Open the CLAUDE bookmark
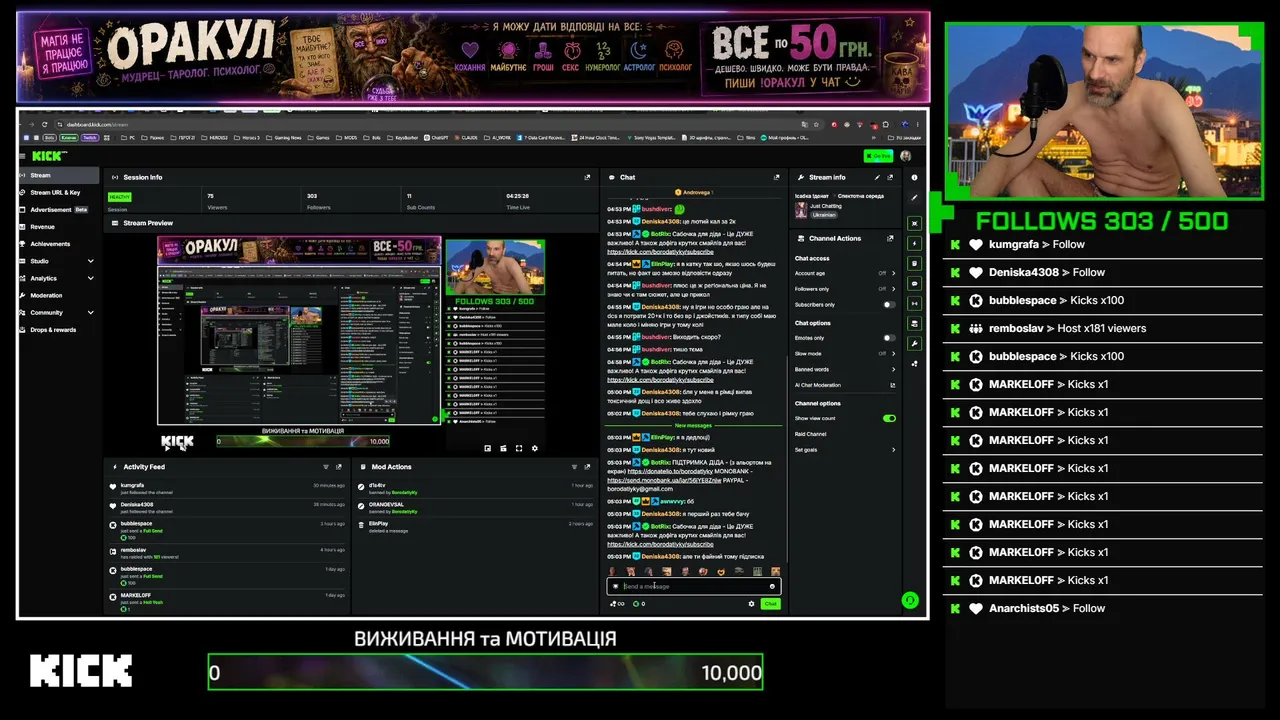 click(x=468, y=138)
